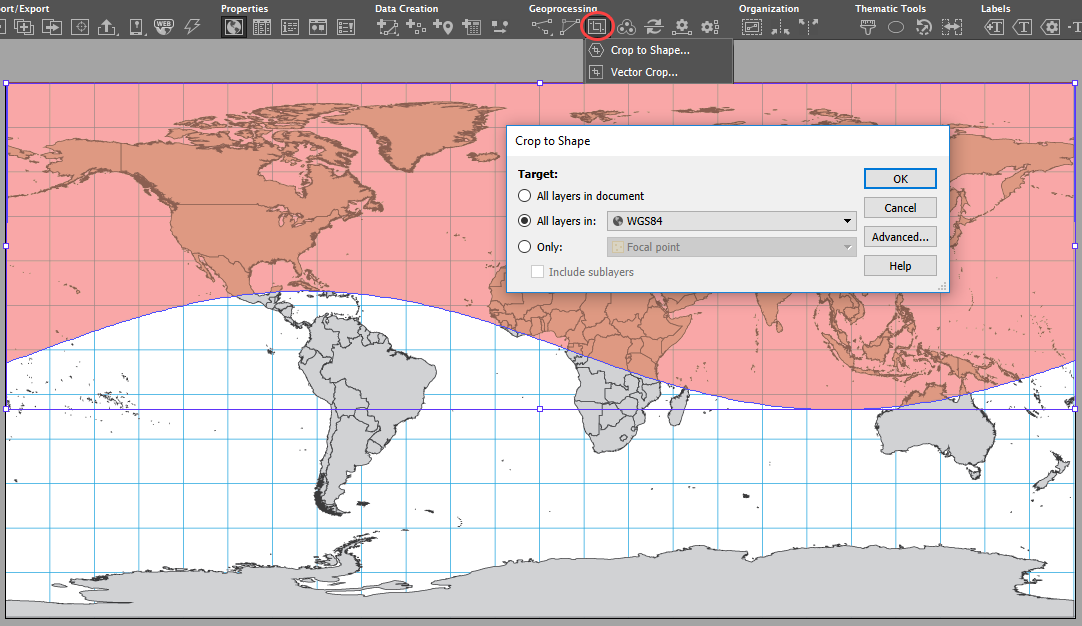This screenshot has width=1082, height=626.
Task: Click the window with pins icon in Properties
Action: click(317, 27)
